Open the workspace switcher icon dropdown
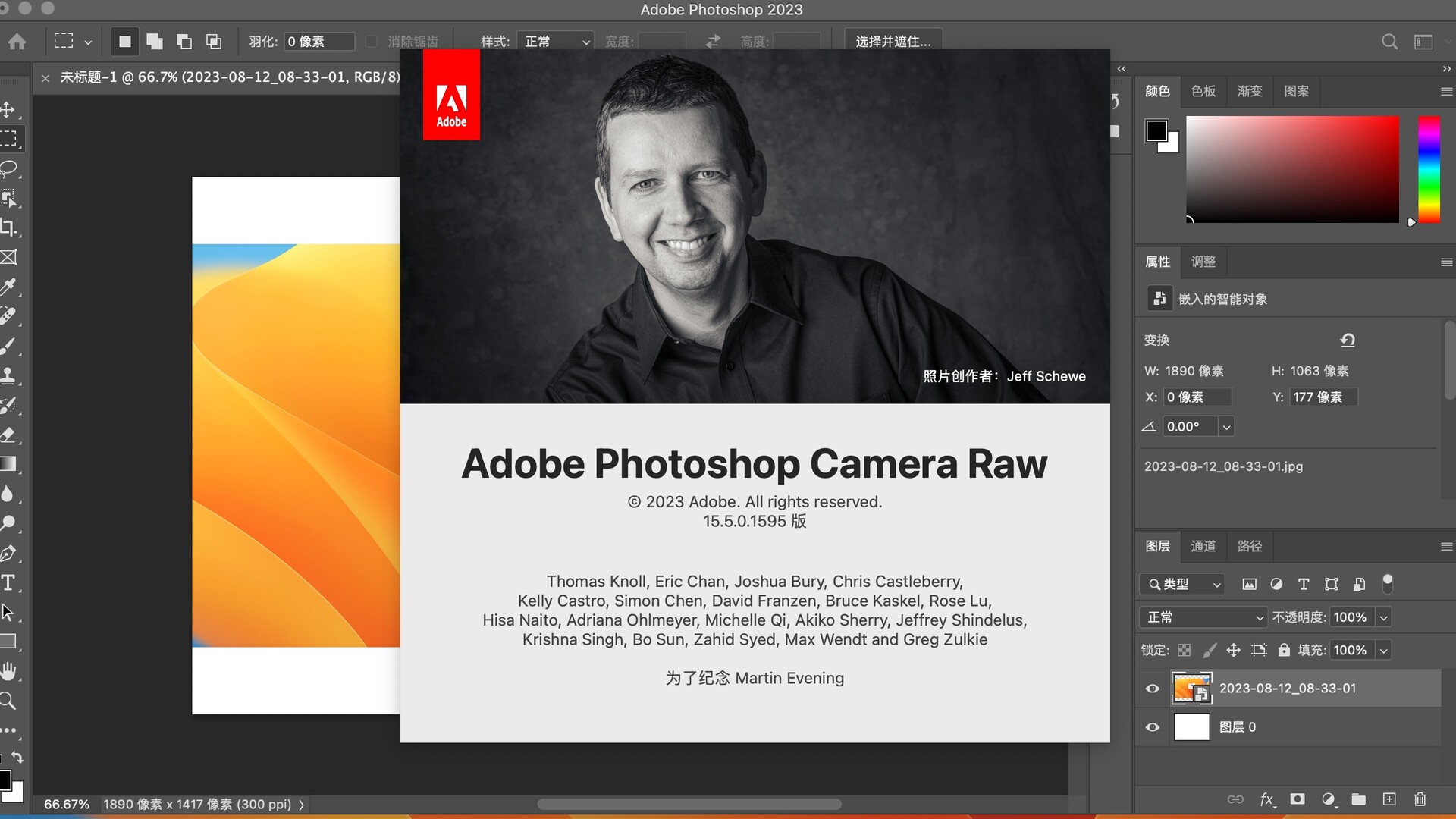Viewport: 1456px width, 819px height. [x=1423, y=42]
